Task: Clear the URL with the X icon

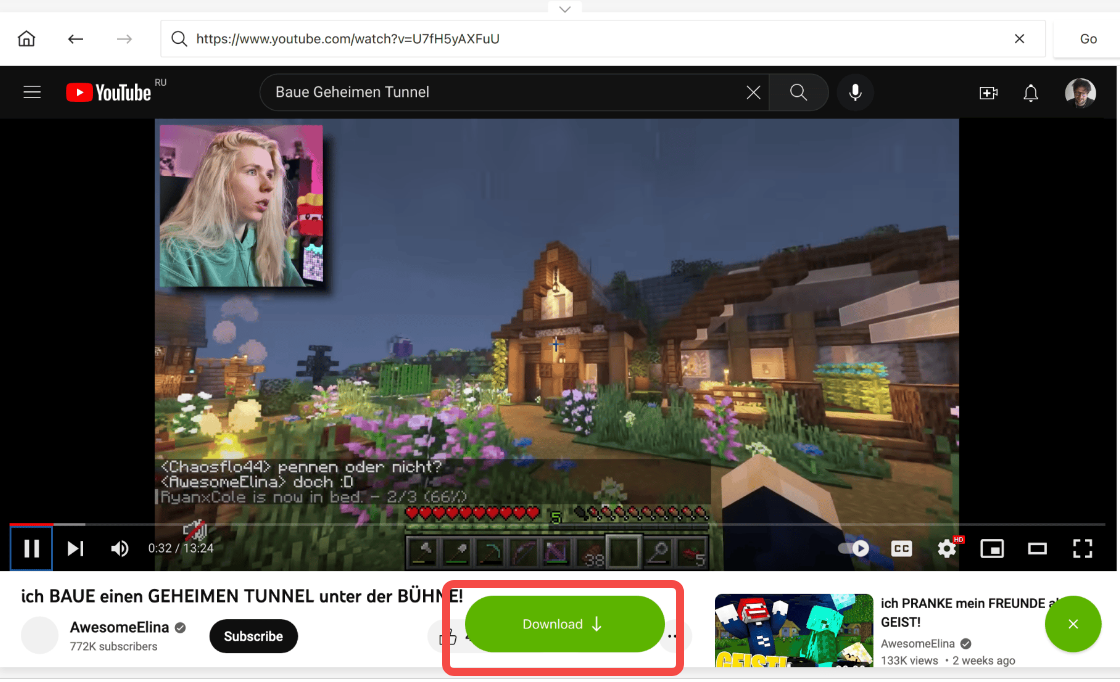Action: click(1019, 39)
